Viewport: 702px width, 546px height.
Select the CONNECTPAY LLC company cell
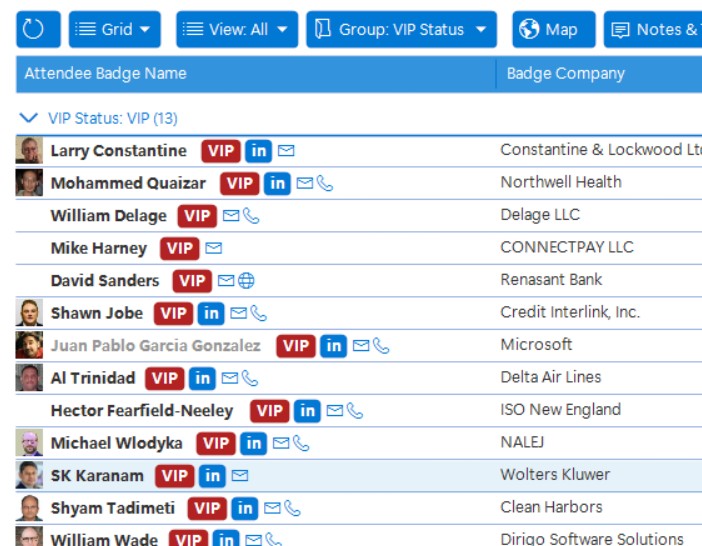click(x=567, y=247)
